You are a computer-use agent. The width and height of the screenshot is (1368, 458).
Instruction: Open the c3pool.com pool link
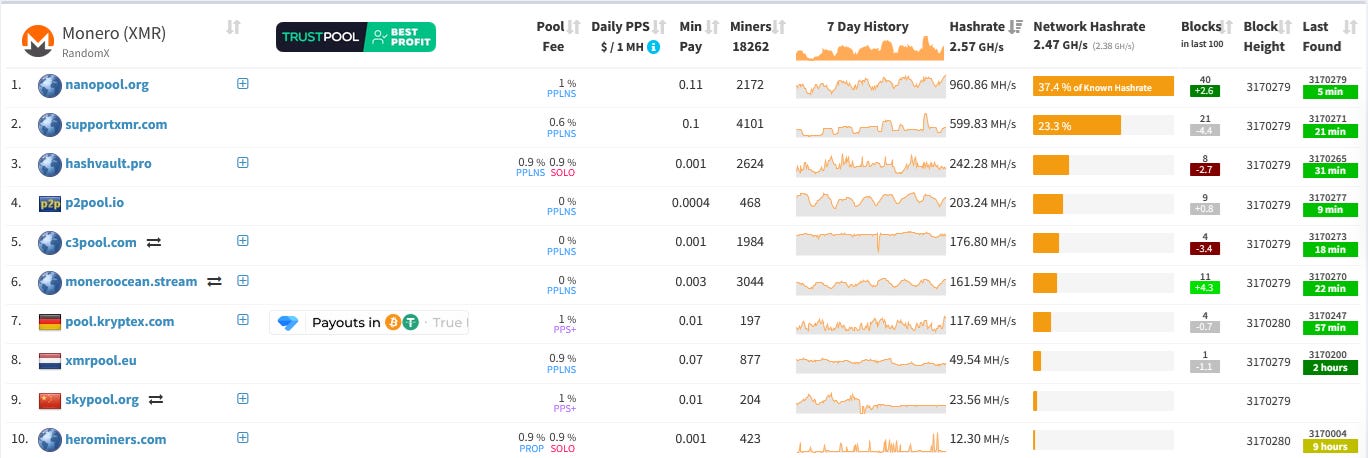pos(101,242)
